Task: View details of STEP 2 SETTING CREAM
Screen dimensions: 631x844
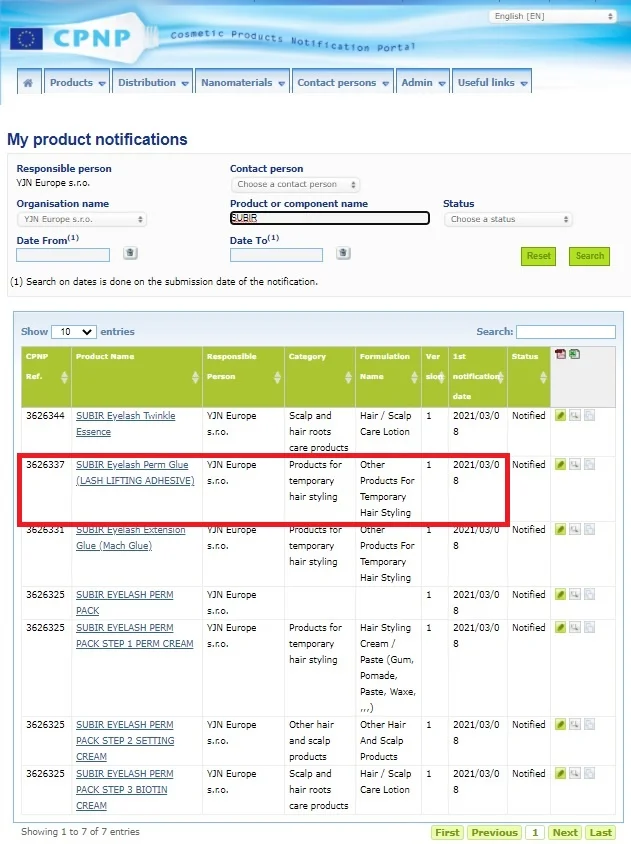Action: [x=575, y=725]
